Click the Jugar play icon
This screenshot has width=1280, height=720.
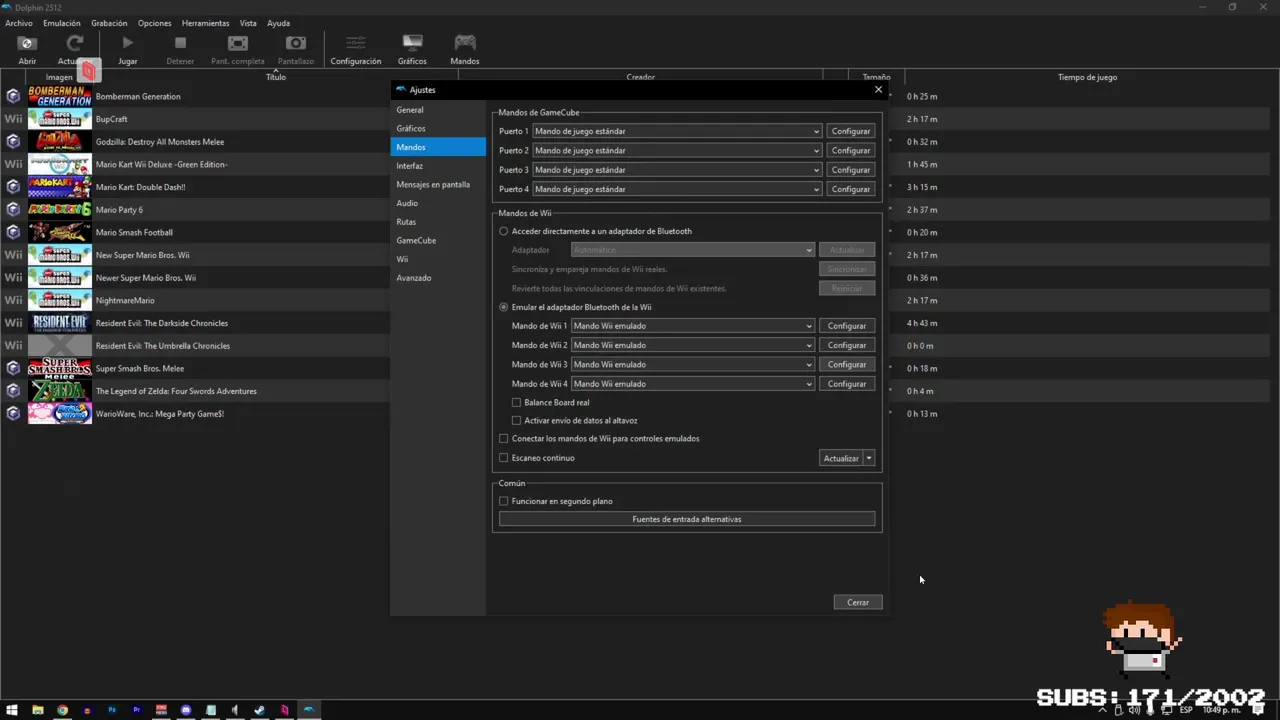[127, 43]
